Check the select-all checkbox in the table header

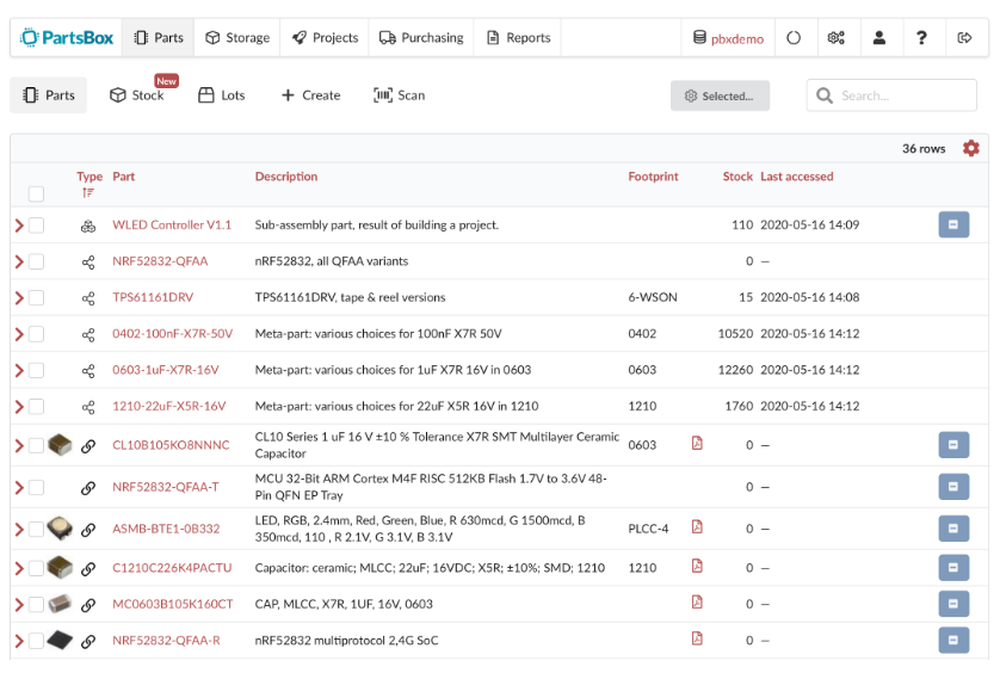tap(36, 193)
